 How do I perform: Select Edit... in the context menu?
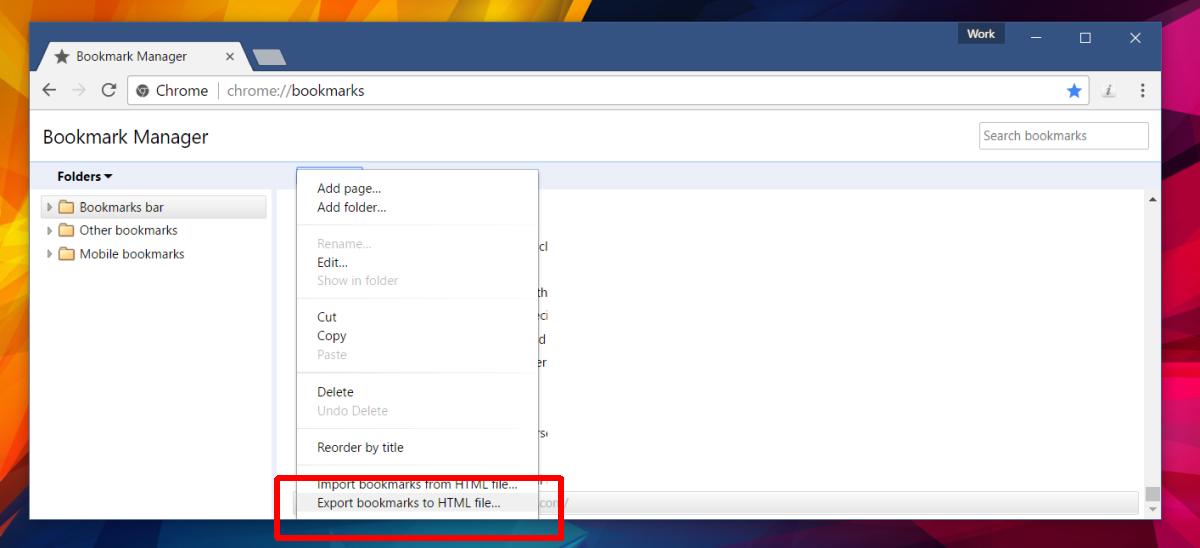332,262
